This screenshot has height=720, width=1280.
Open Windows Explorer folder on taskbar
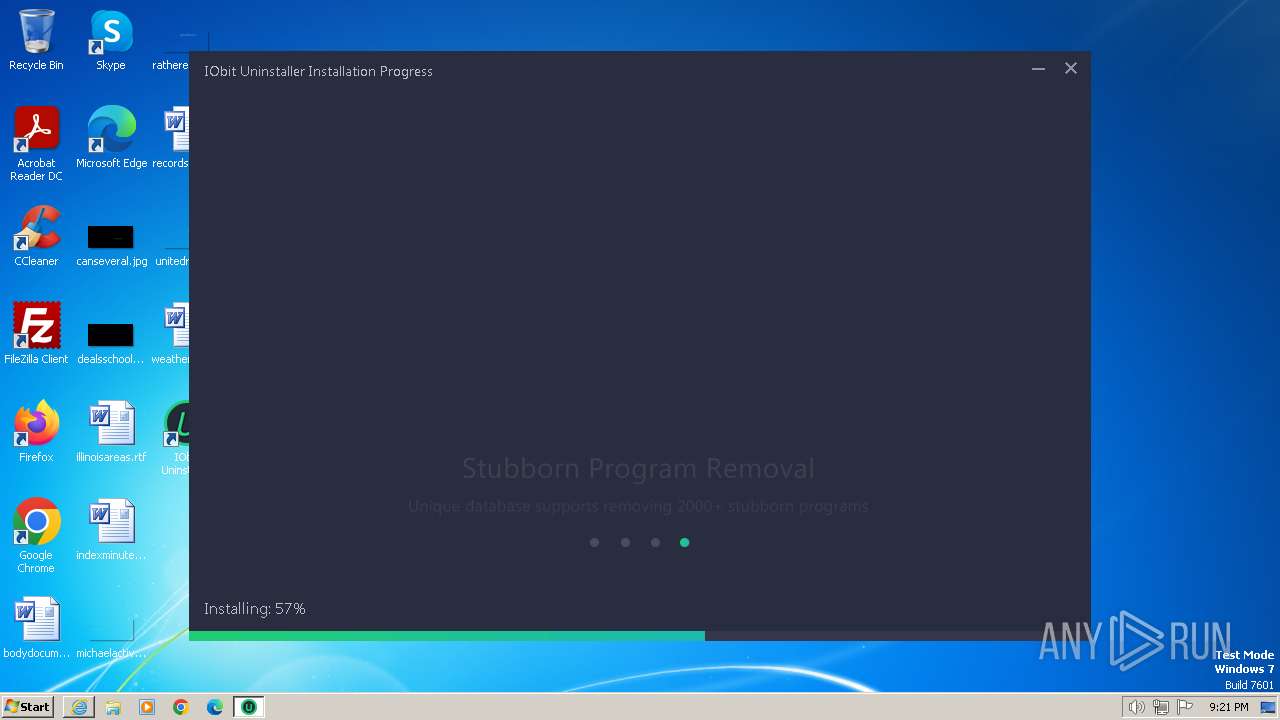coord(113,707)
